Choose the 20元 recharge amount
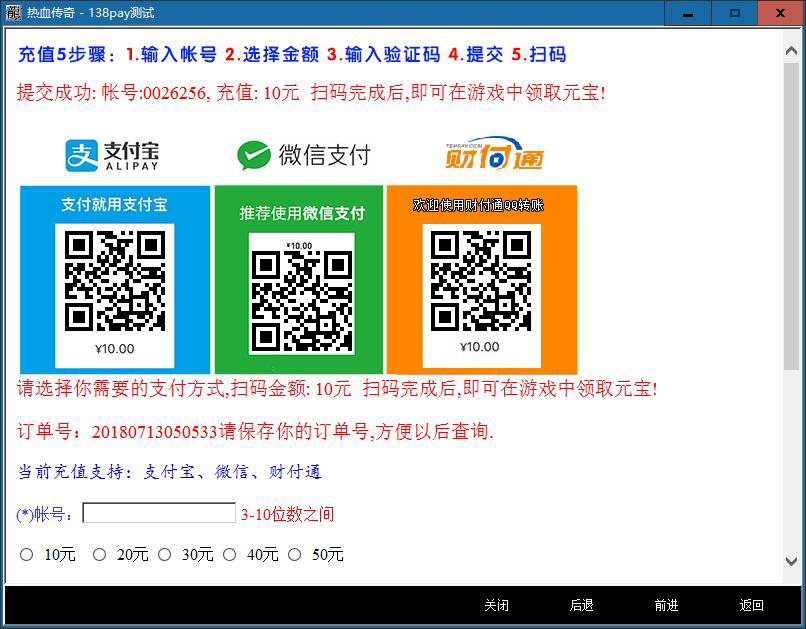This screenshot has height=629, width=806. [100, 554]
